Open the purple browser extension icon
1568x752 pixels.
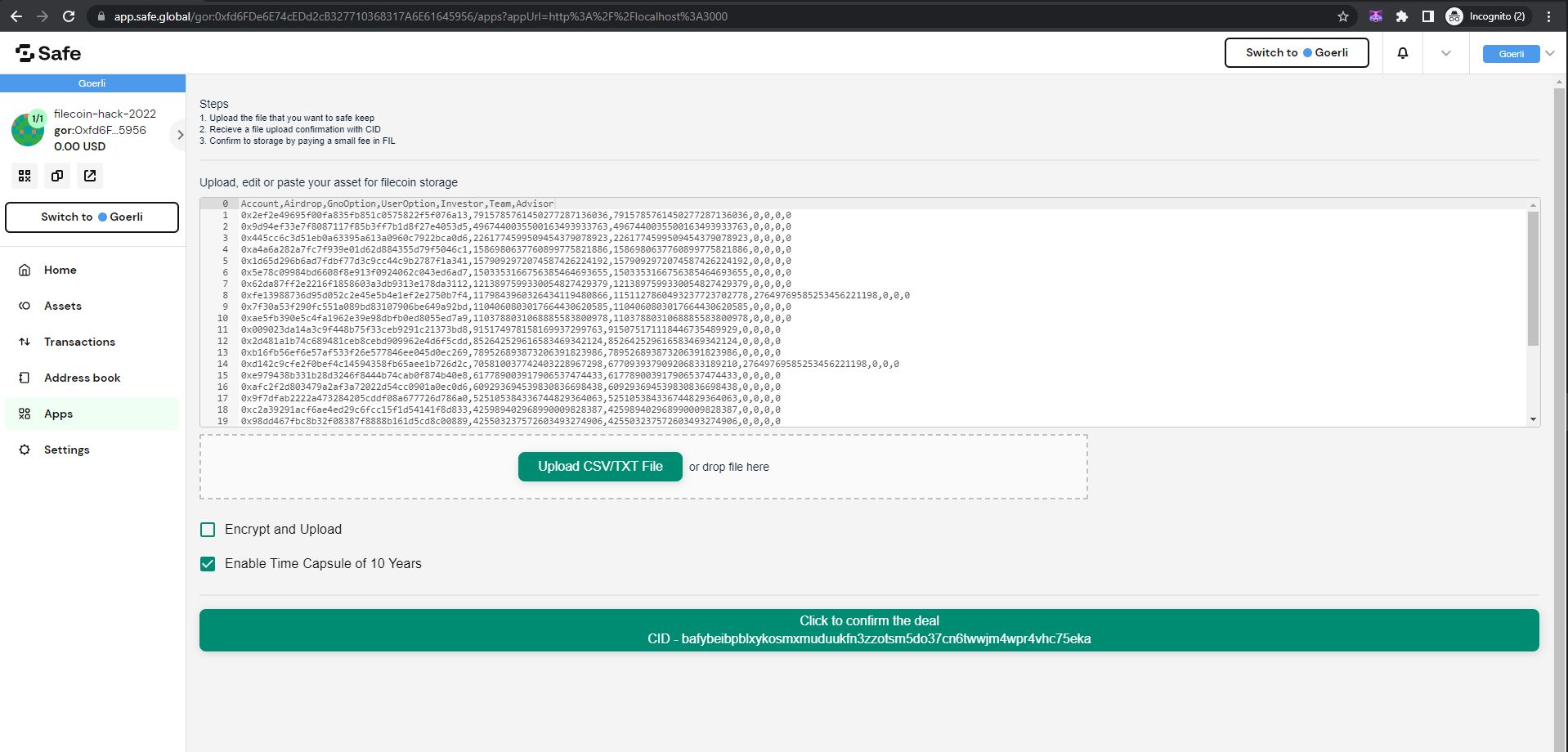point(1376,16)
